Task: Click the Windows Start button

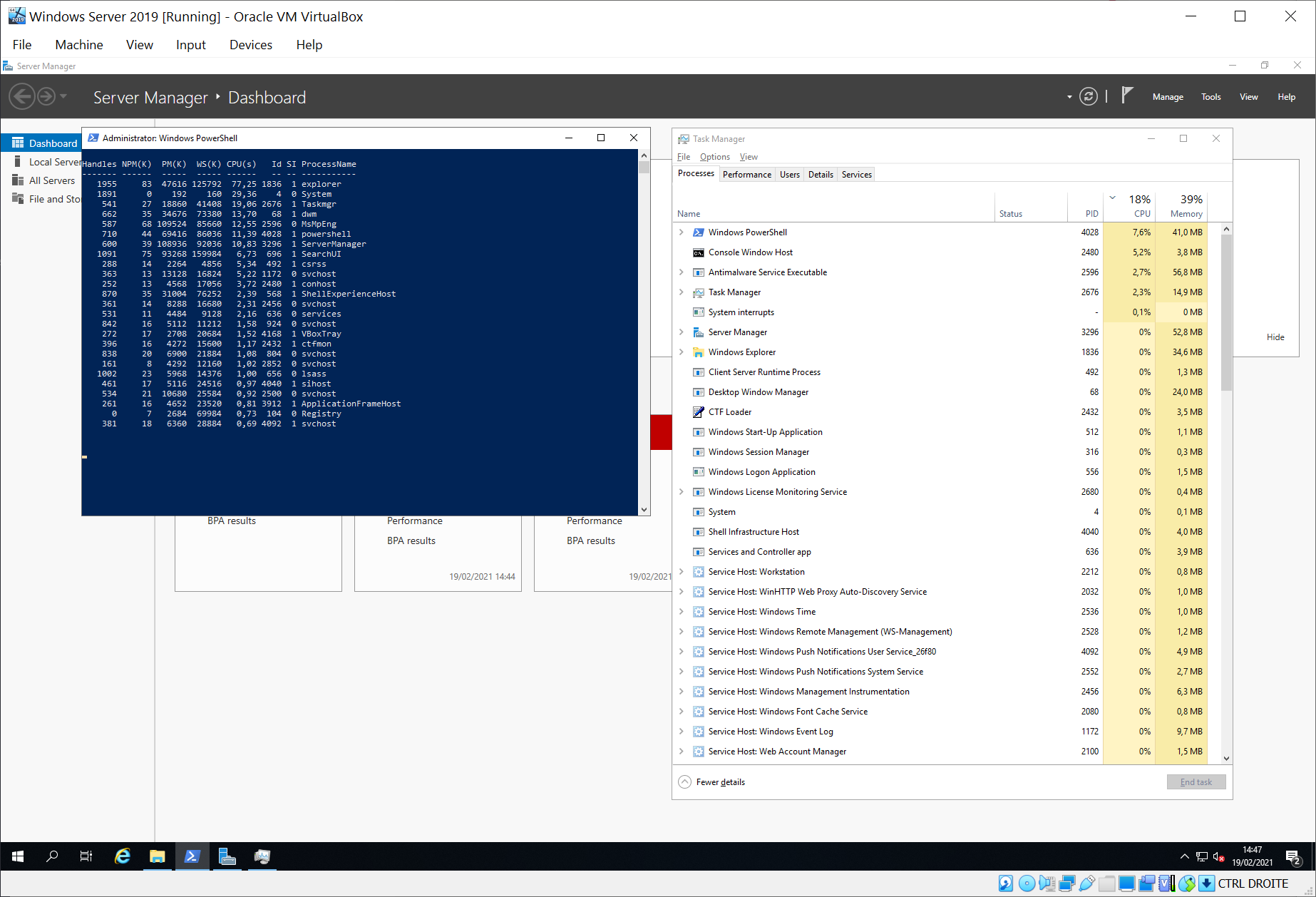Action: pos(18,856)
